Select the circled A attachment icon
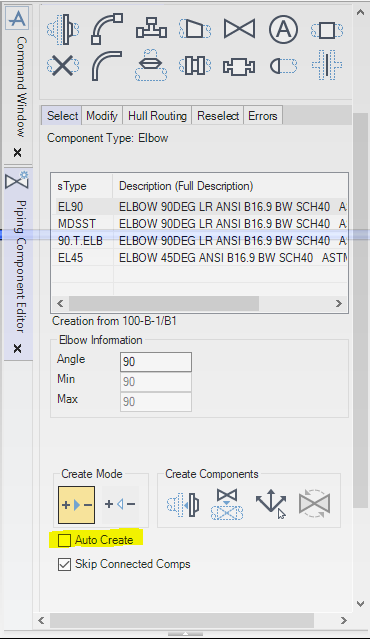This screenshot has width=370, height=639. [x=283, y=29]
